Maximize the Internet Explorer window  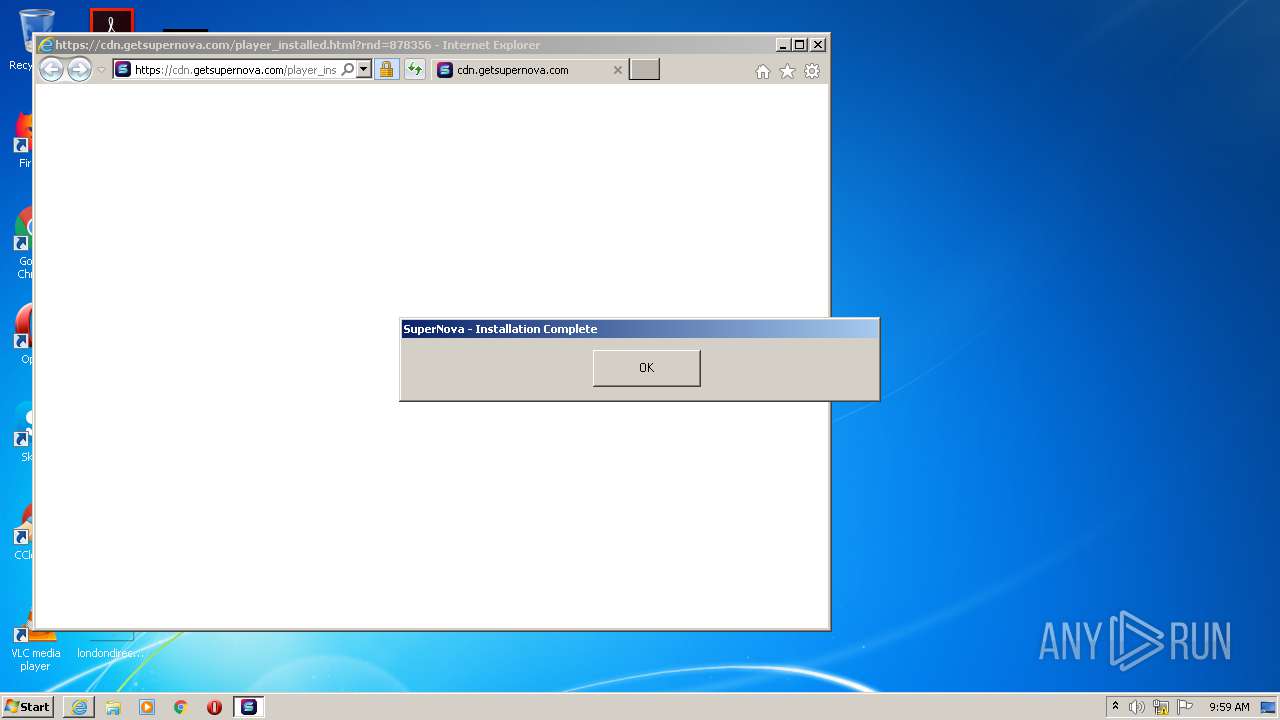point(800,45)
